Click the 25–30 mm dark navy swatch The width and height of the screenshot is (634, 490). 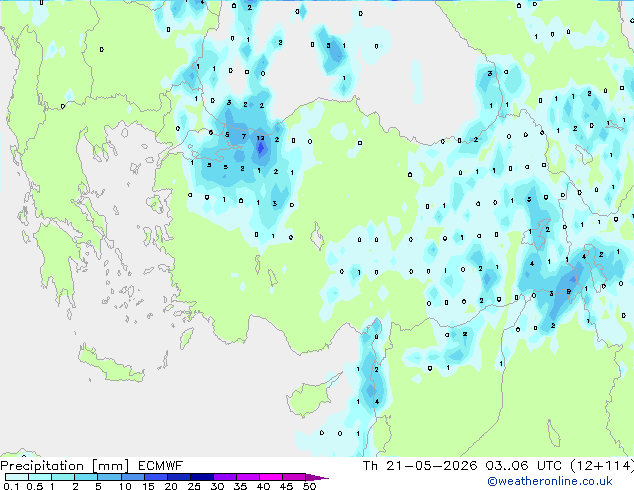point(202,477)
